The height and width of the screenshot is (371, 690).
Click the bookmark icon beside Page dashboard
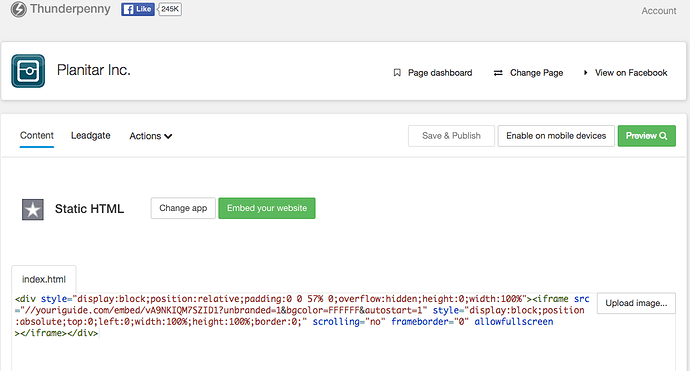pos(397,73)
